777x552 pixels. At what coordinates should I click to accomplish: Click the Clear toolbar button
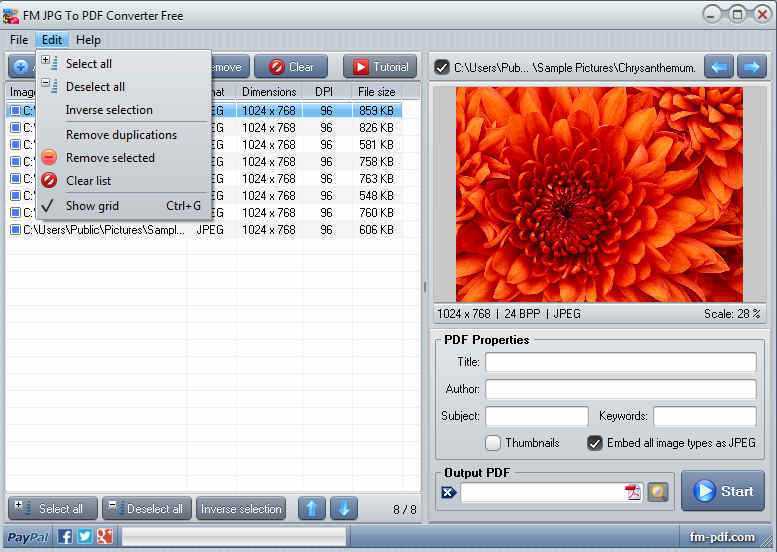point(291,67)
